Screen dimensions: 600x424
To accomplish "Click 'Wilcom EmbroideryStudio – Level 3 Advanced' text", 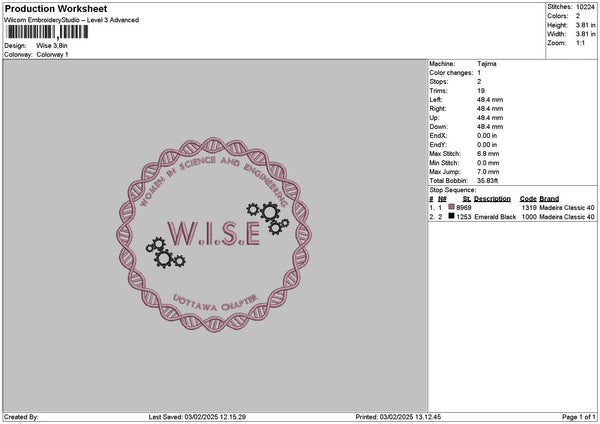I will tap(72, 20).
